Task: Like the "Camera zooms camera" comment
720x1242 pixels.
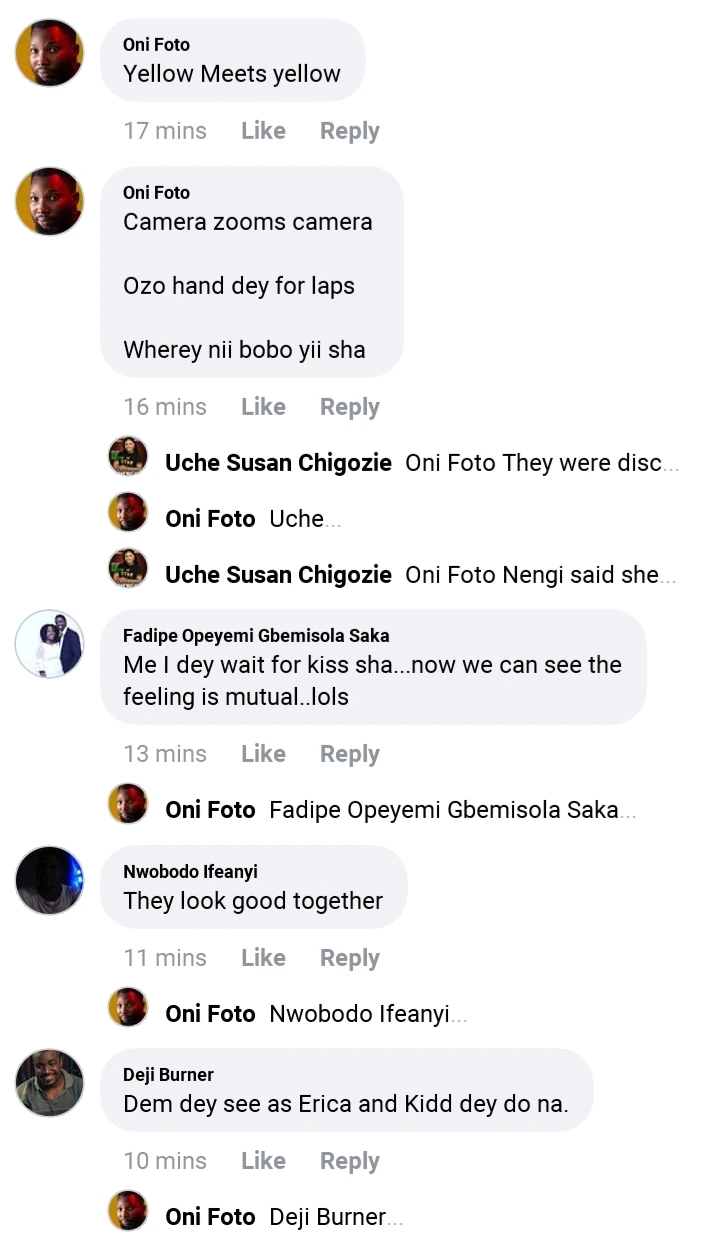Action: [x=263, y=407]
